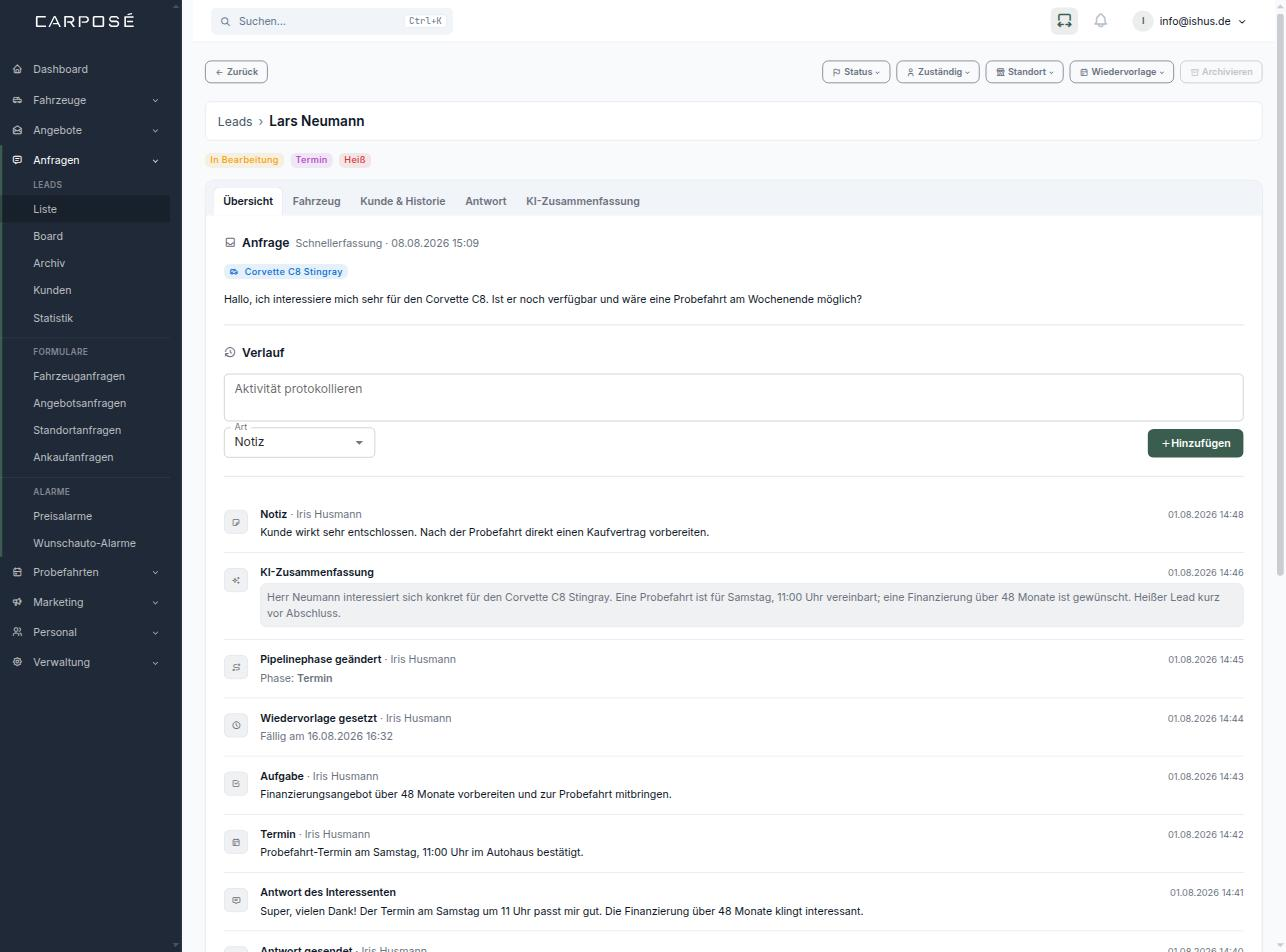Image resolution: width=1286 pixels, height=952 pixels.
Task: Switch to the Fahrzeug tab
Action: point(316,201)
